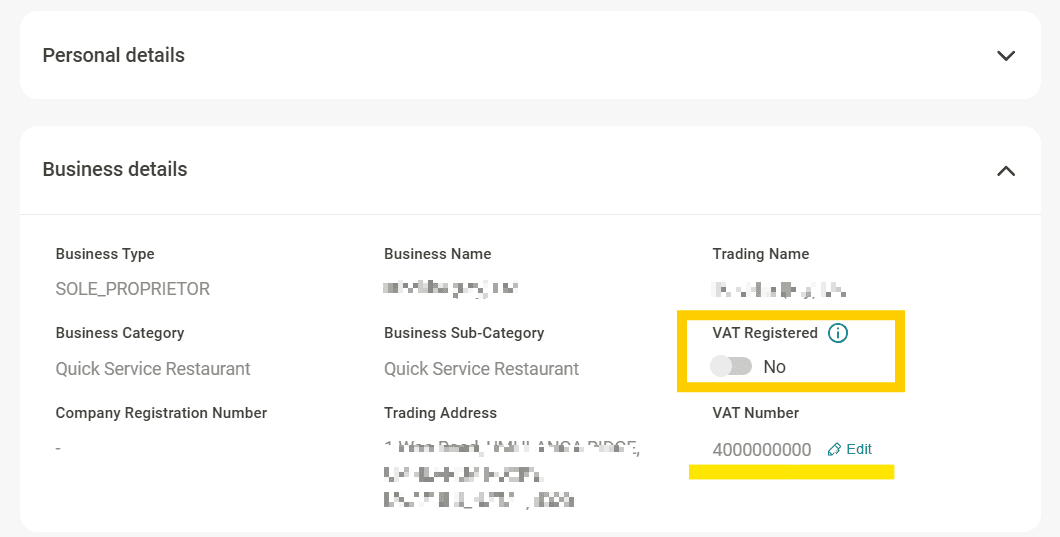Click the blurred Trading Name value
The image size is (1060, 537).
779,290
